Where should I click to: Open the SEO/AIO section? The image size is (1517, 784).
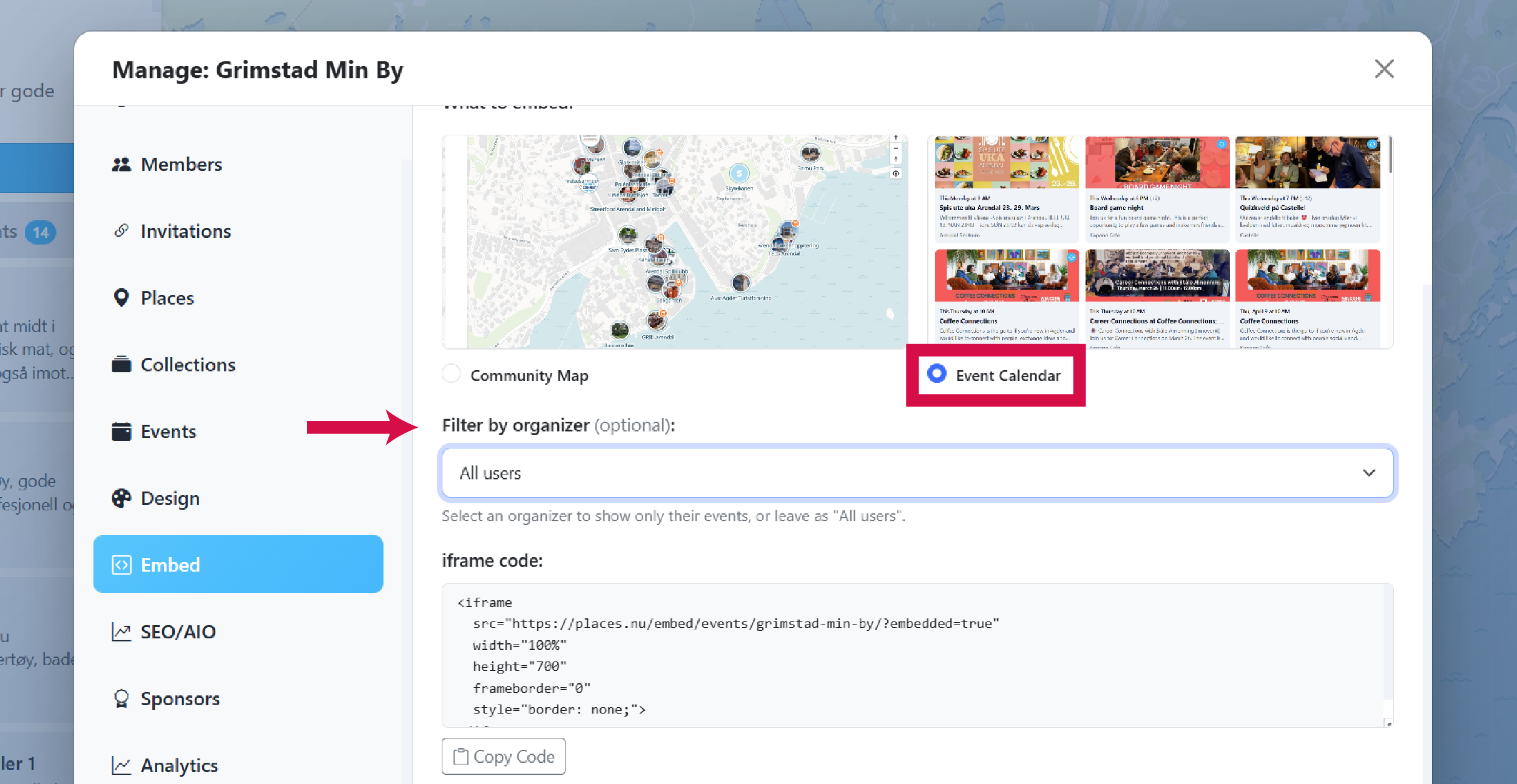(x=238, y=632)
